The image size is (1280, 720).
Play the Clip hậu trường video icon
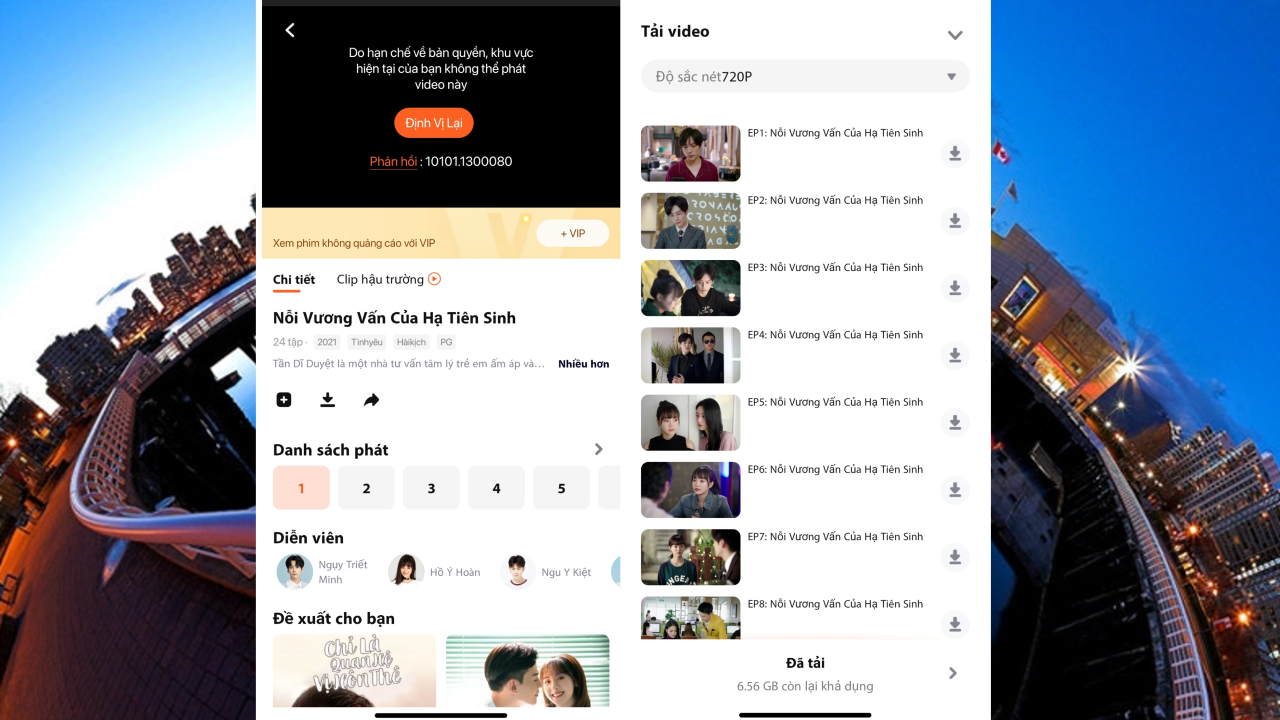tap(432, 279)
